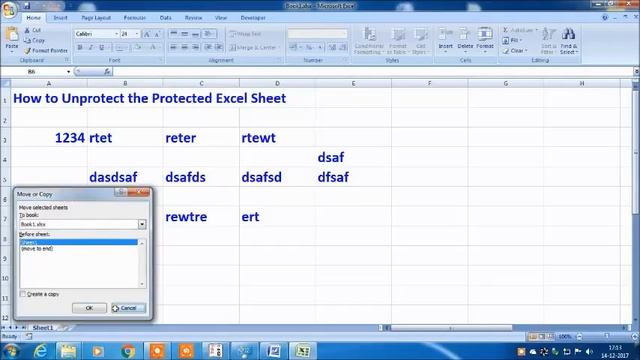Open the Format cells menu
The width and height of the screenshot is (640, 360).
[x=485, y=40]
